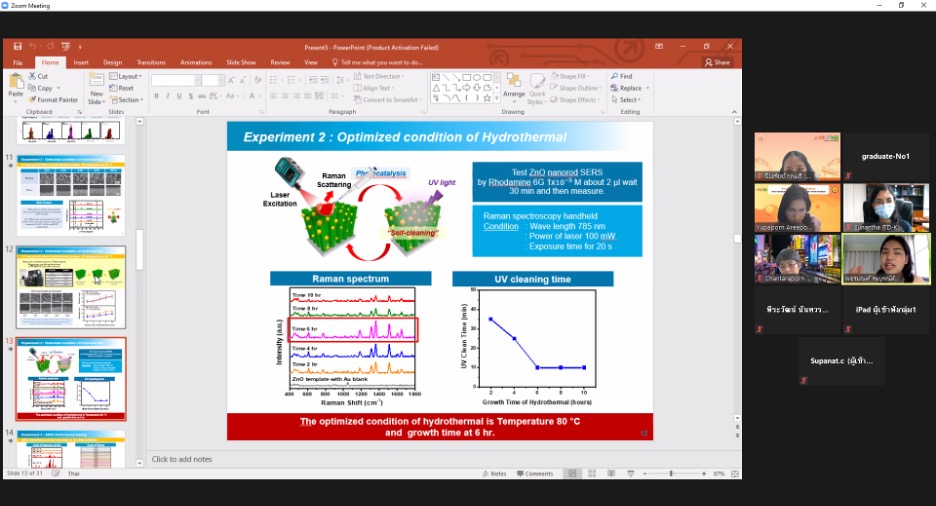The height and width of the screenshot is (506, 936).
Task: Reset the slide layout via Reset
Action: click(x=122, y=88)
